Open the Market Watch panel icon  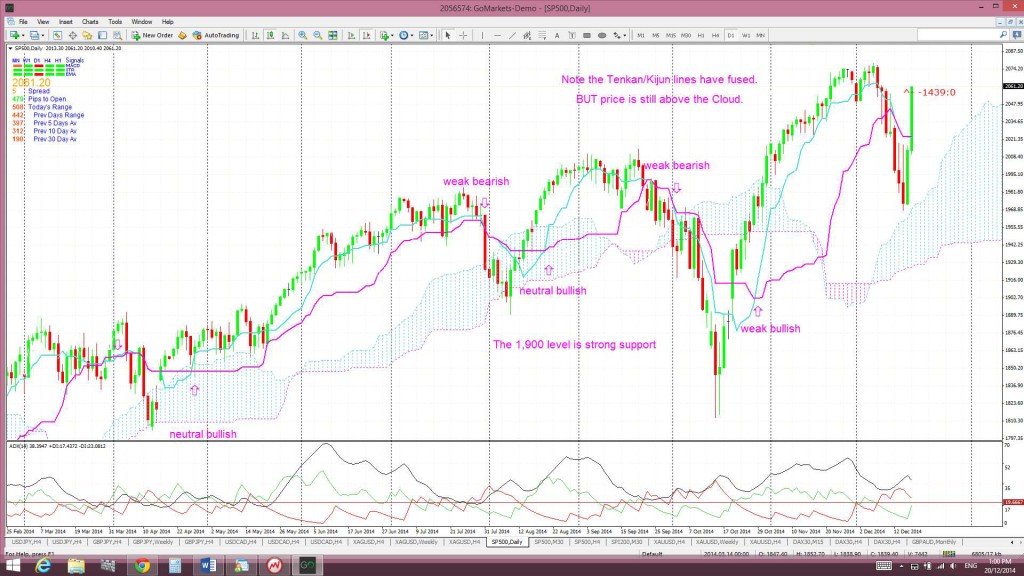coord(57,35)
